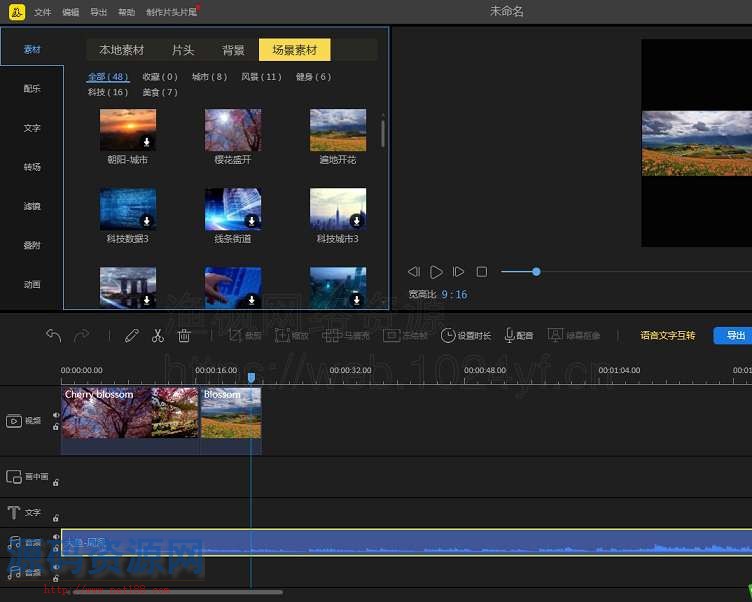Download the 科技数据3 scene clip
The width and height of the screenshot is (752, 602).
coord(147,221)
